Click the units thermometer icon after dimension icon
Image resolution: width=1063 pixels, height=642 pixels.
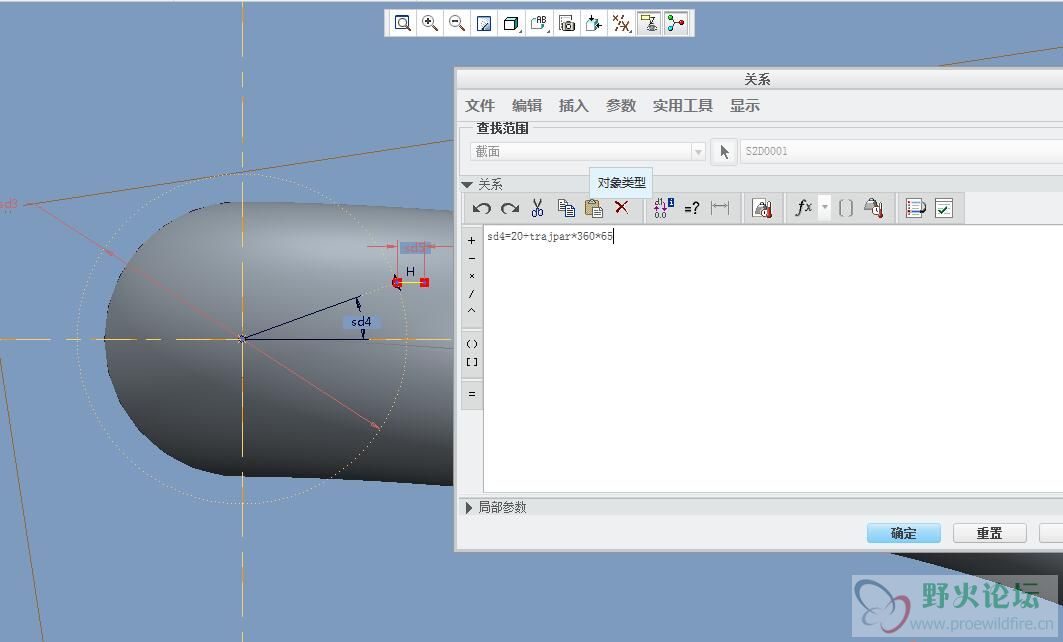[762, 208]
